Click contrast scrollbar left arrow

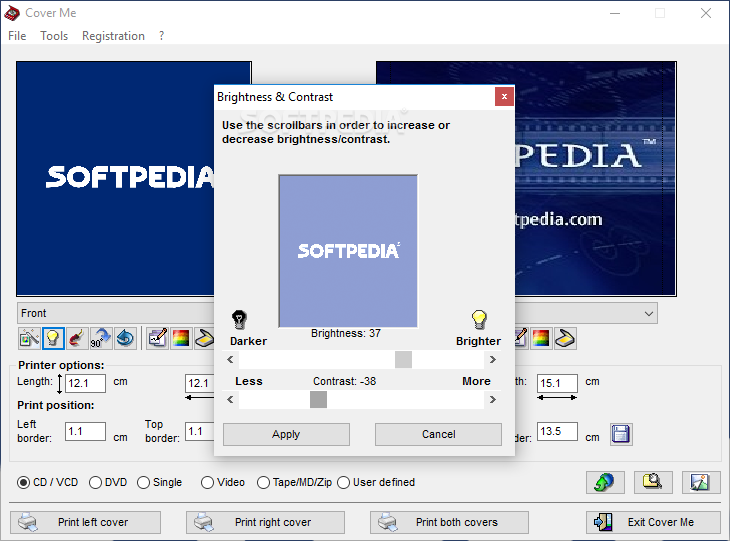[230, 399]
